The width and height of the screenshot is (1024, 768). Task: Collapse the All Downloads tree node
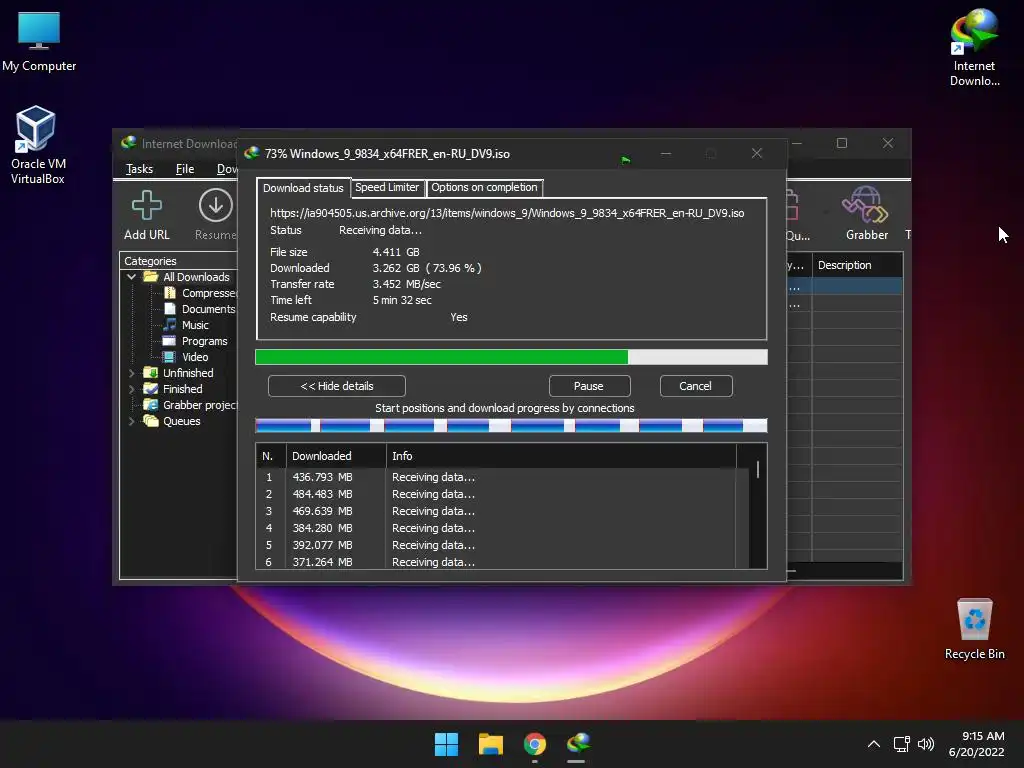[x=131, y=277]
